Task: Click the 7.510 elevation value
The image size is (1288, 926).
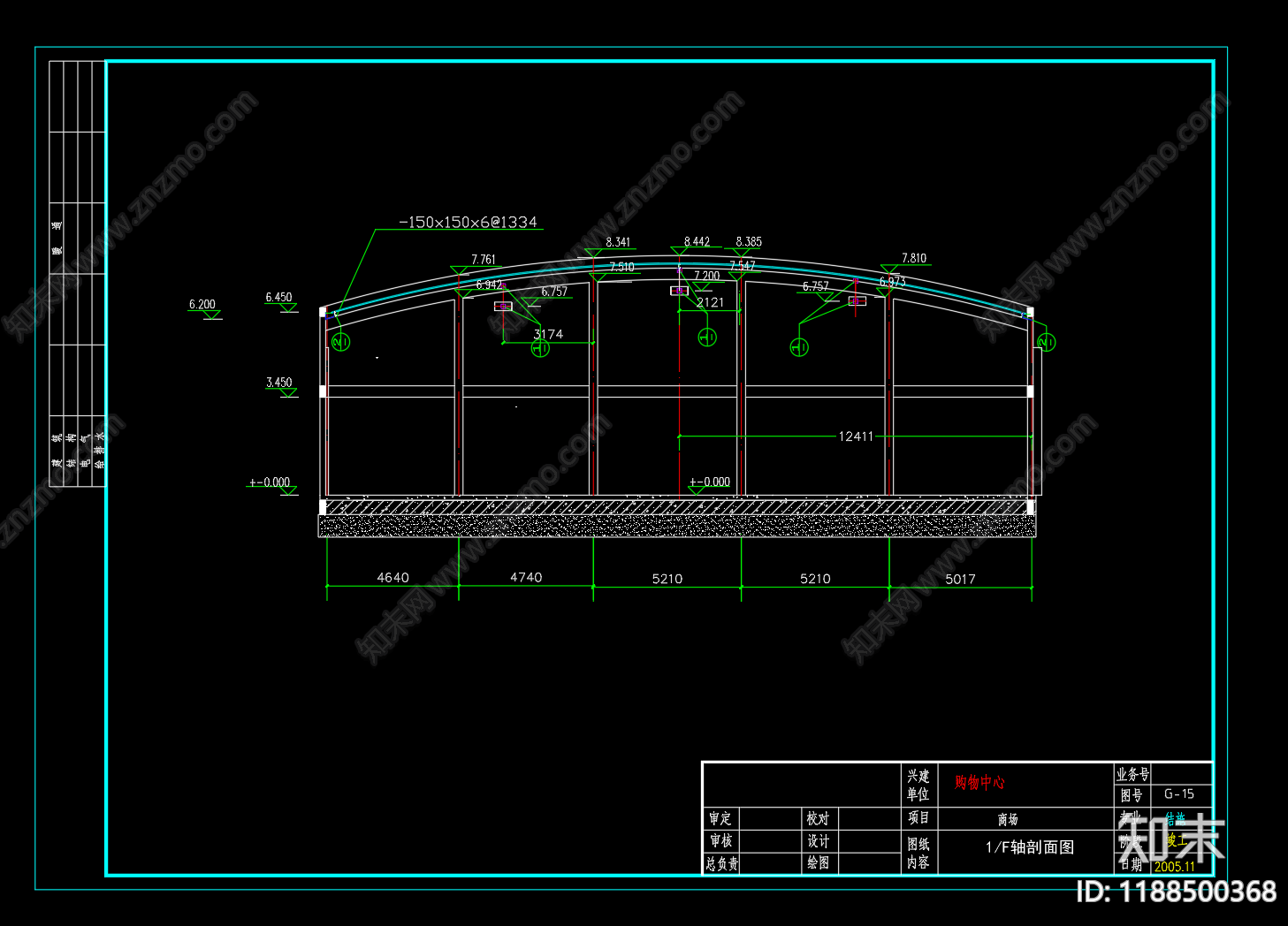Action: coord(621,267)
